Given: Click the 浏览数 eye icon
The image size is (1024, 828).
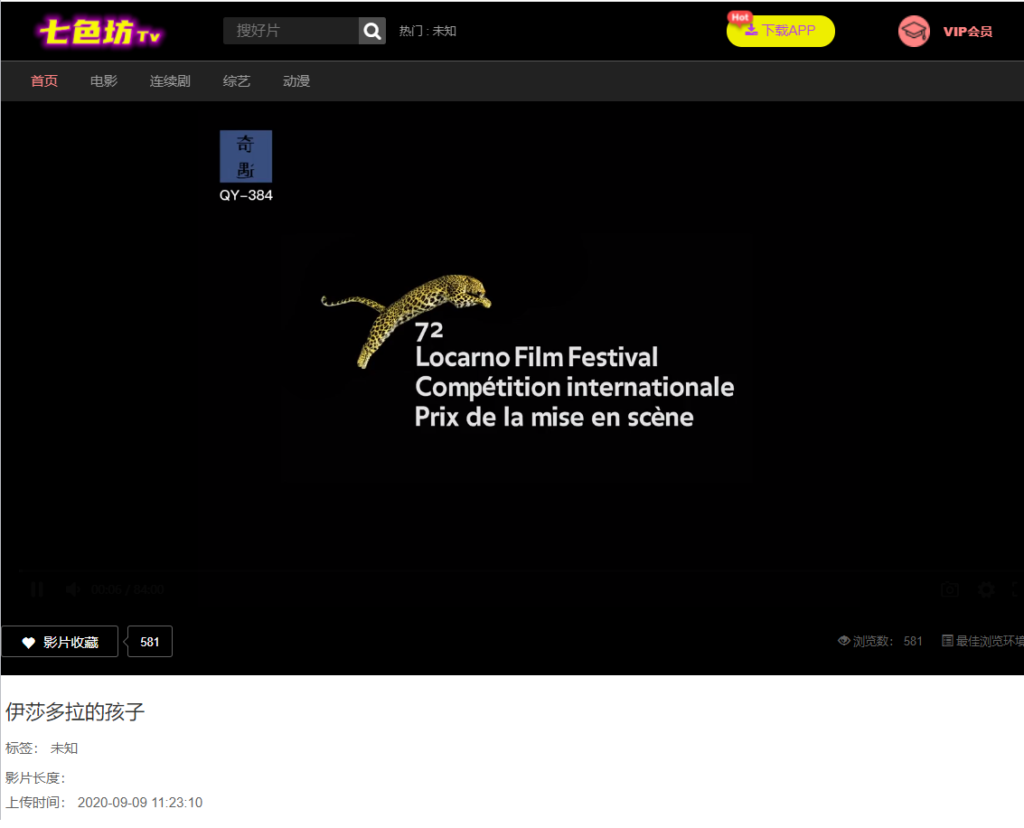Looking at the screenshot, I should (844, 641).
